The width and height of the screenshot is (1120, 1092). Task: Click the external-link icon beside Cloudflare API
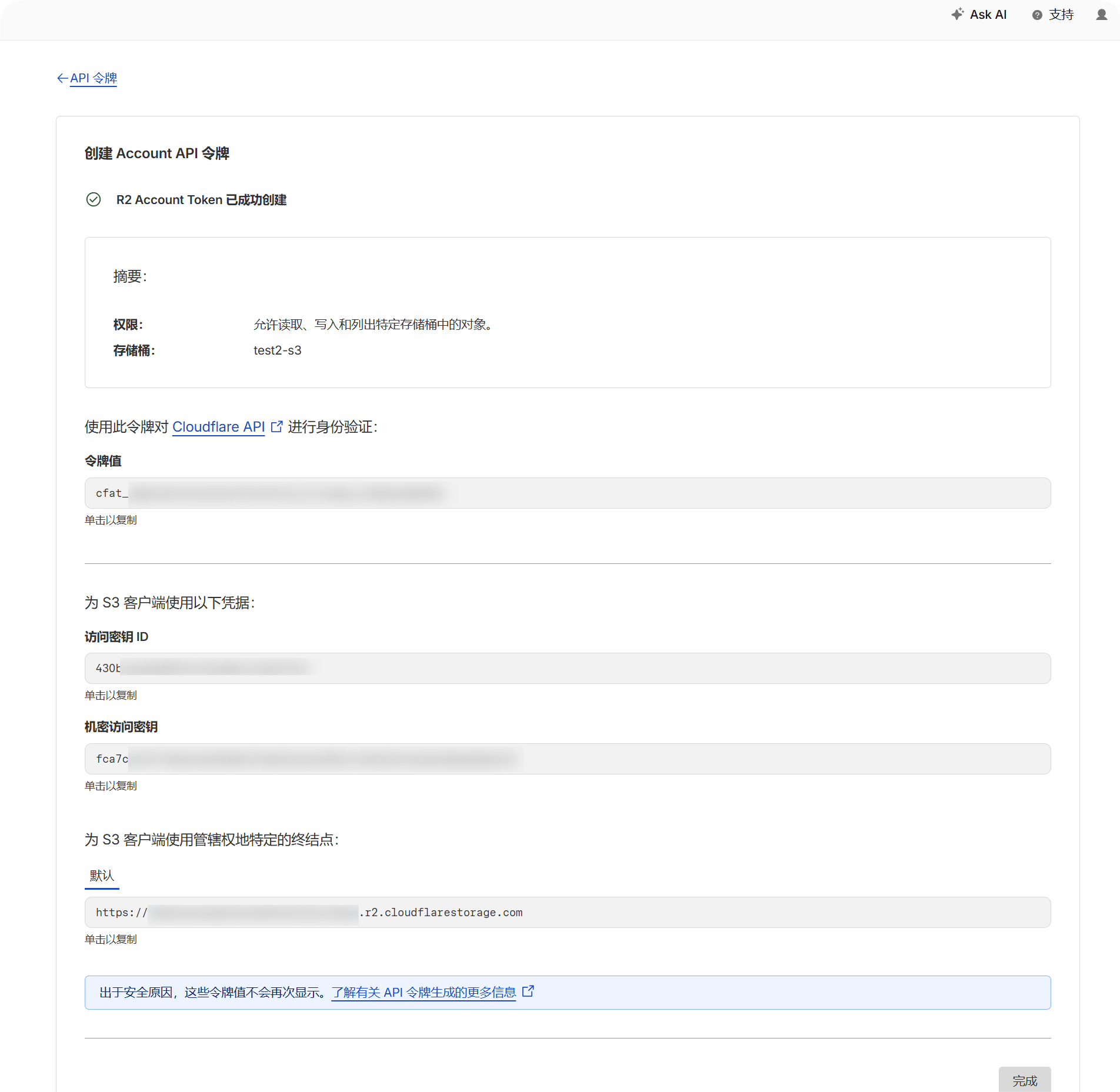(277, 426)
